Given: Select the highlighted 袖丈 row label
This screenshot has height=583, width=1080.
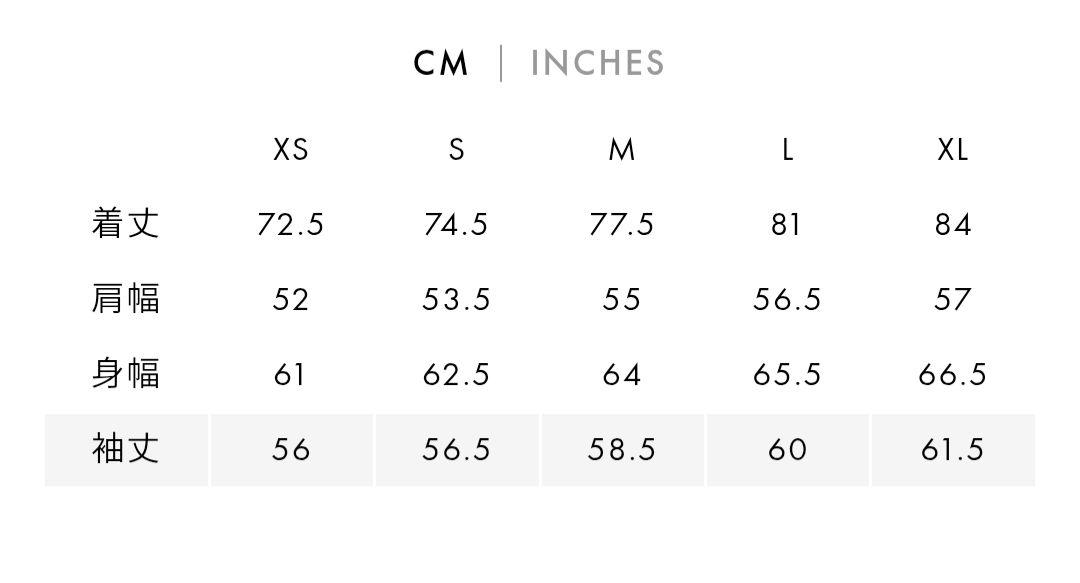Looking at the screenshot, I should [125, 449].
